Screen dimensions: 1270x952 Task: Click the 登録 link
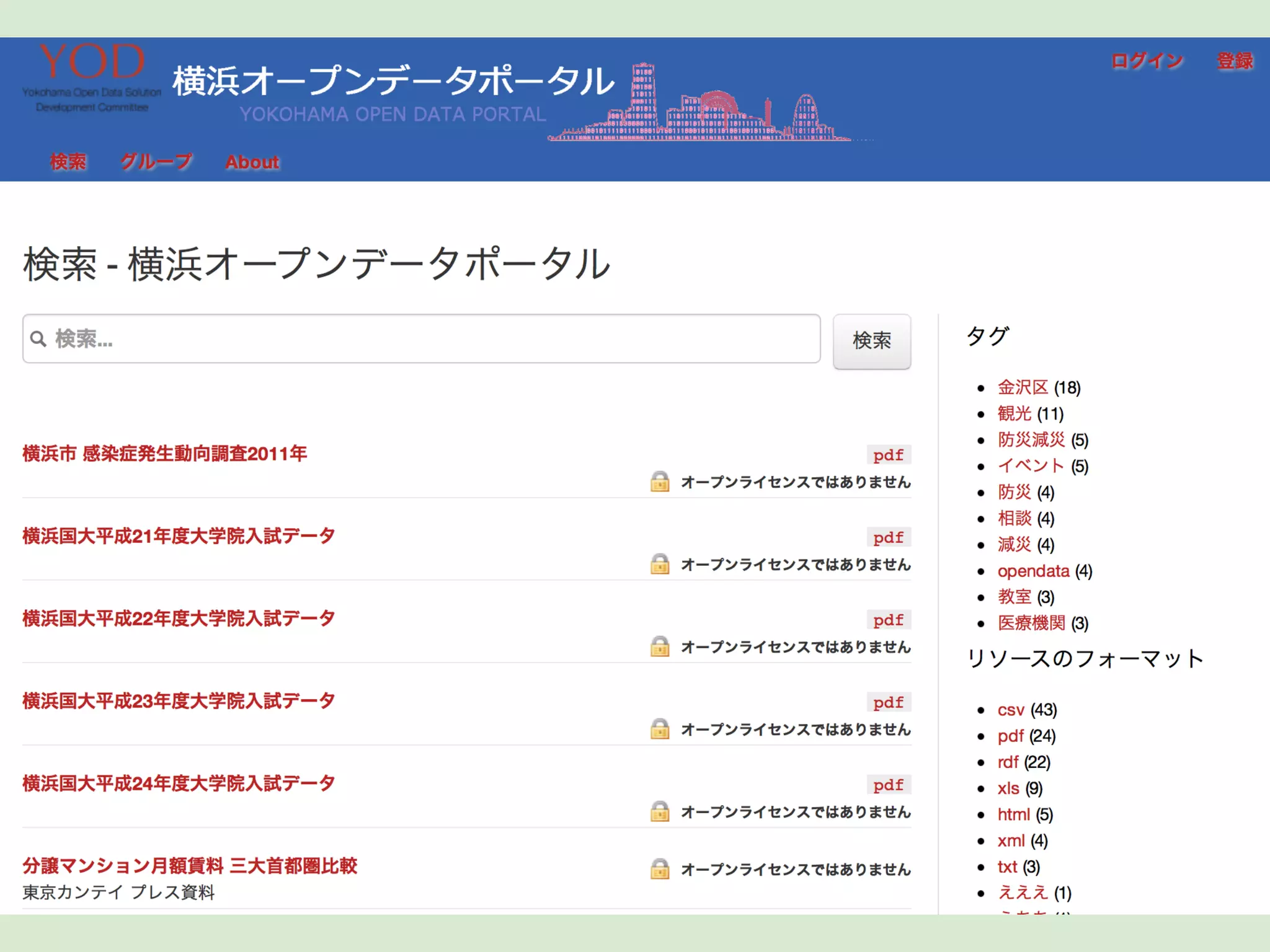tap(1235, 61)
